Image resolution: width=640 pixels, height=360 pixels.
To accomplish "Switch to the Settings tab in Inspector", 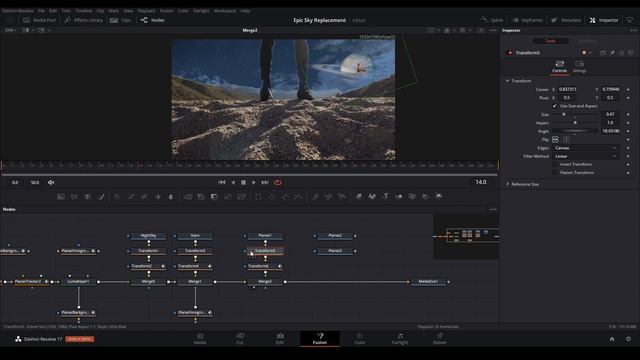I will (x=579, y=67).
